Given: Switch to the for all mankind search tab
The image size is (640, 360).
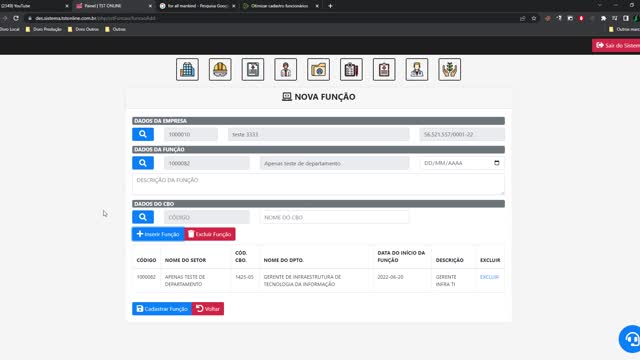Looking at the screenshot, I should pyautogui.click(x=198, y=6).
